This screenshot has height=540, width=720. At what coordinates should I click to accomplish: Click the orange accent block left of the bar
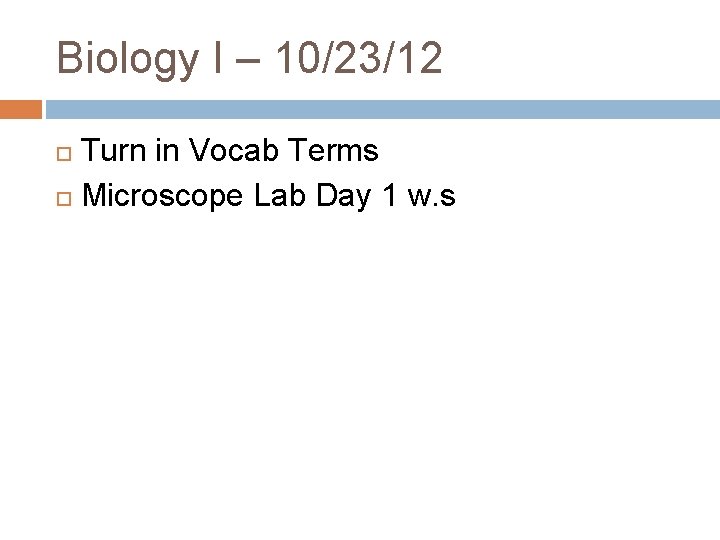tap(21, 110)
